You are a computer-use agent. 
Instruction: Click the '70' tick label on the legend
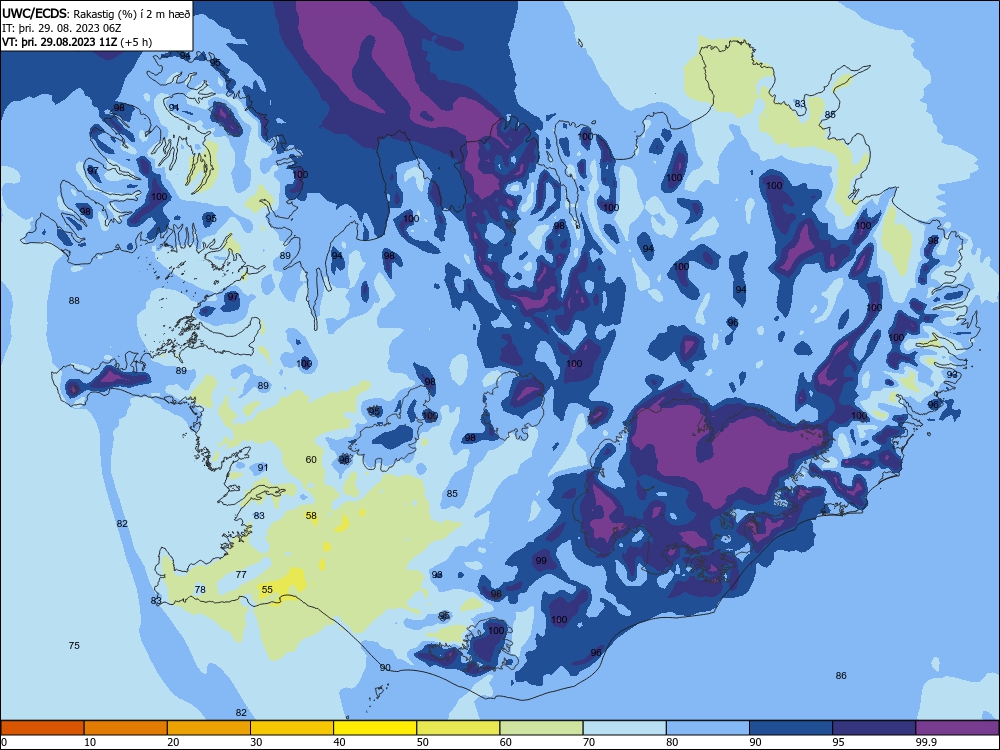click(589, 742)
